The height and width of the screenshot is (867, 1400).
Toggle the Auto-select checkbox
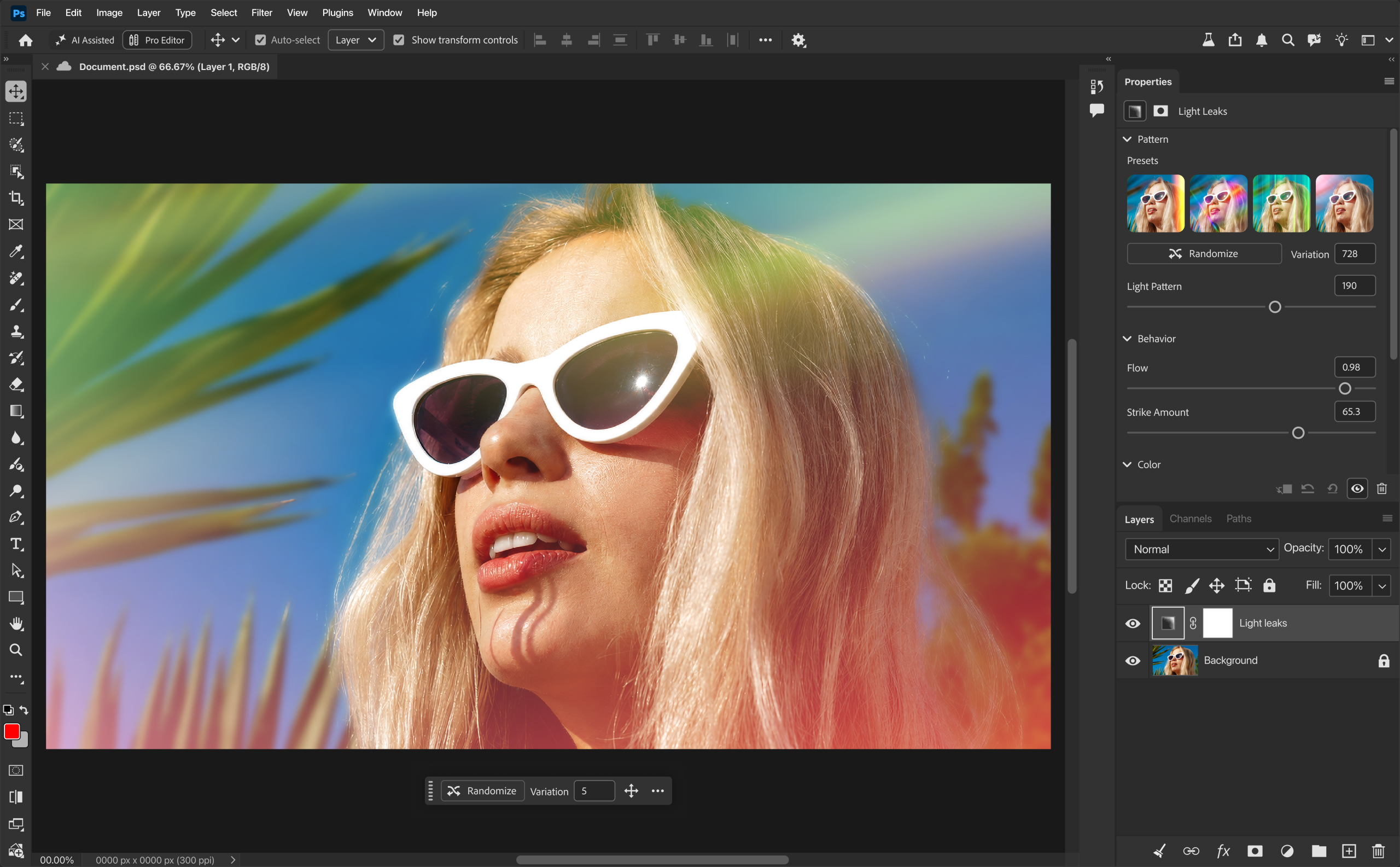click(260, 40)
